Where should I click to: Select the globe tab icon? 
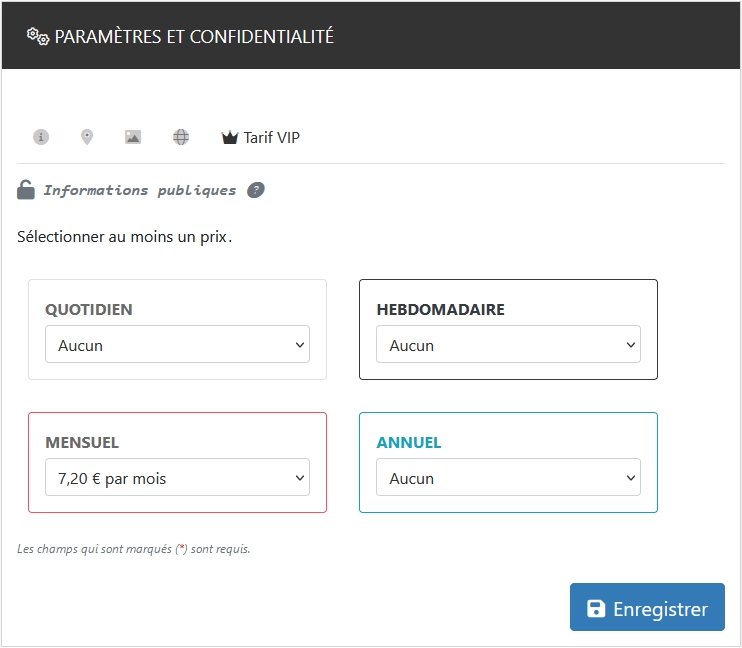(x=181, y=137)
